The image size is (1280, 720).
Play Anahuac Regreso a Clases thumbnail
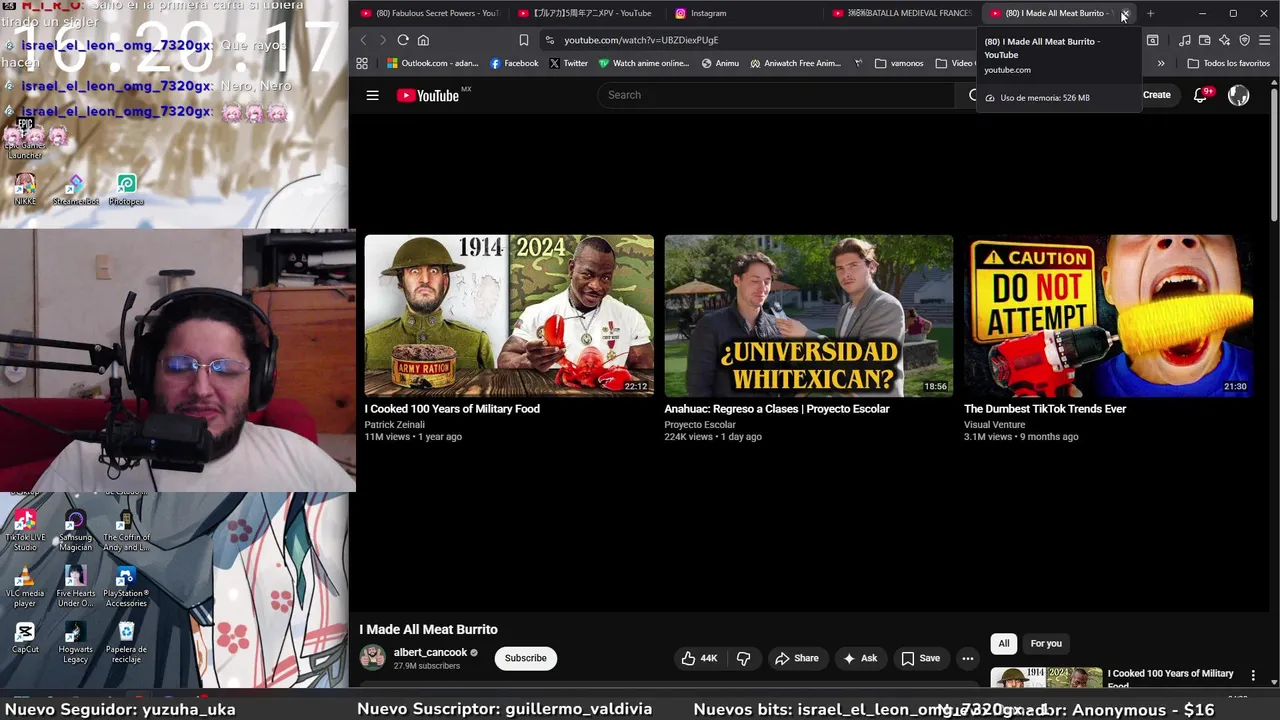(x=809, y=316)
